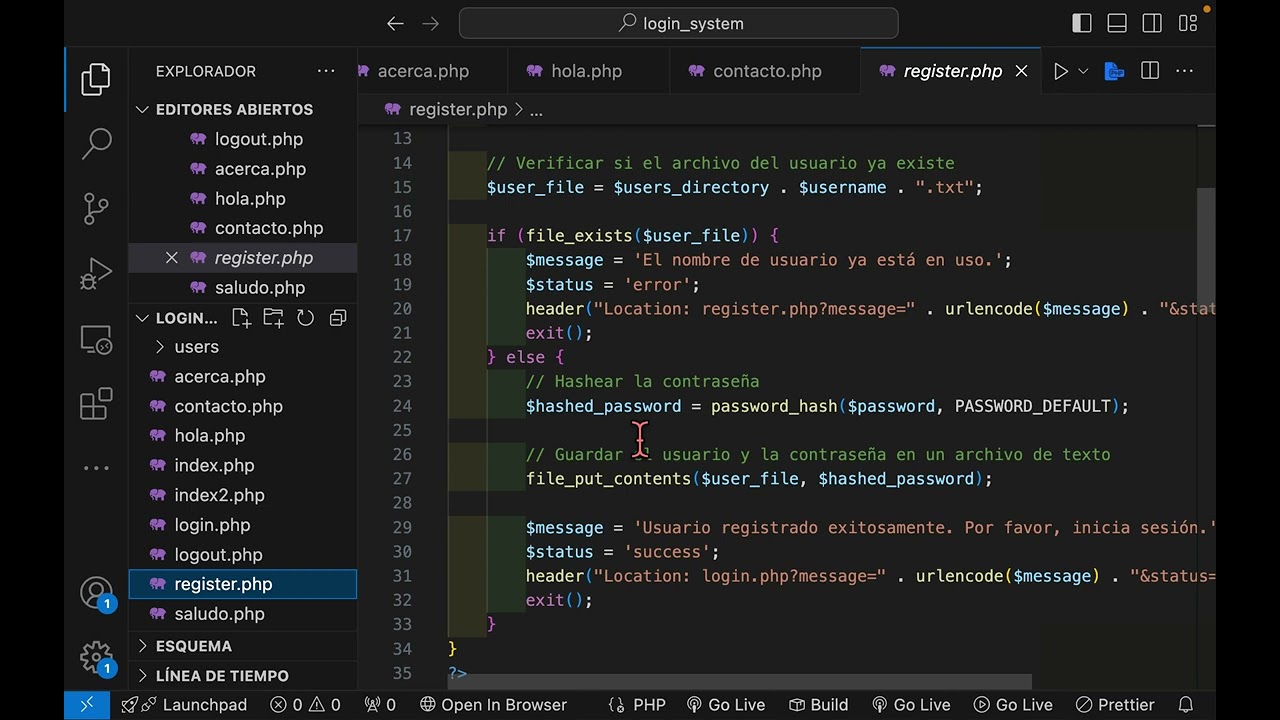Click Prettier in the status bar

pyautogui.click(x=1113, y=705)
